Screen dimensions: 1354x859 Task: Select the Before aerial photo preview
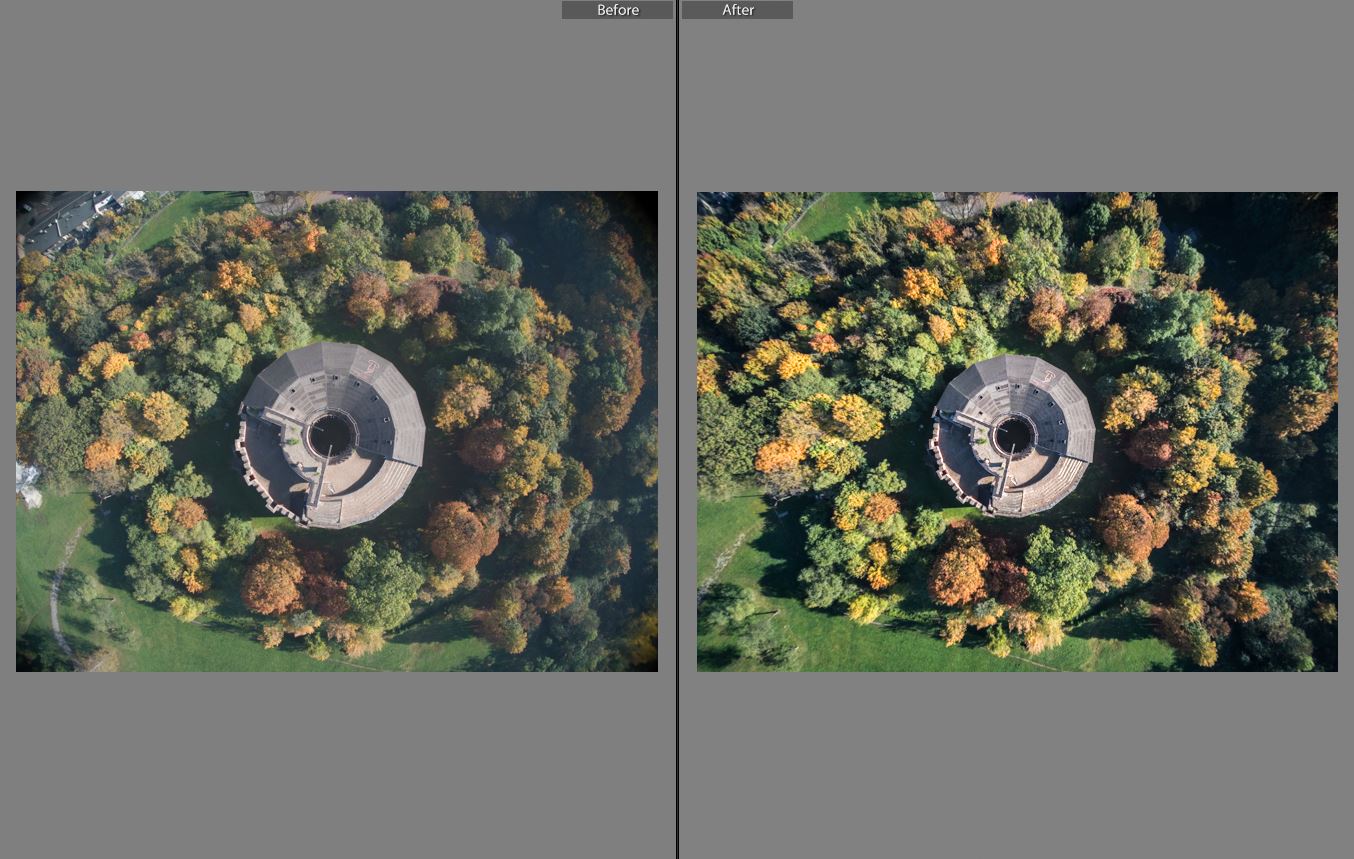337,431
